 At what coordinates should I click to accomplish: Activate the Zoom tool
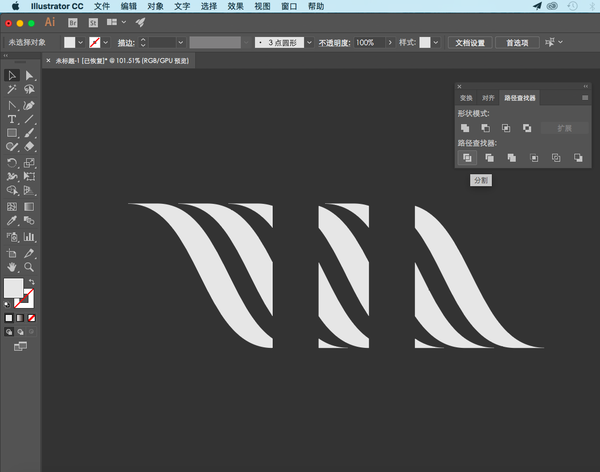point(29,267)
